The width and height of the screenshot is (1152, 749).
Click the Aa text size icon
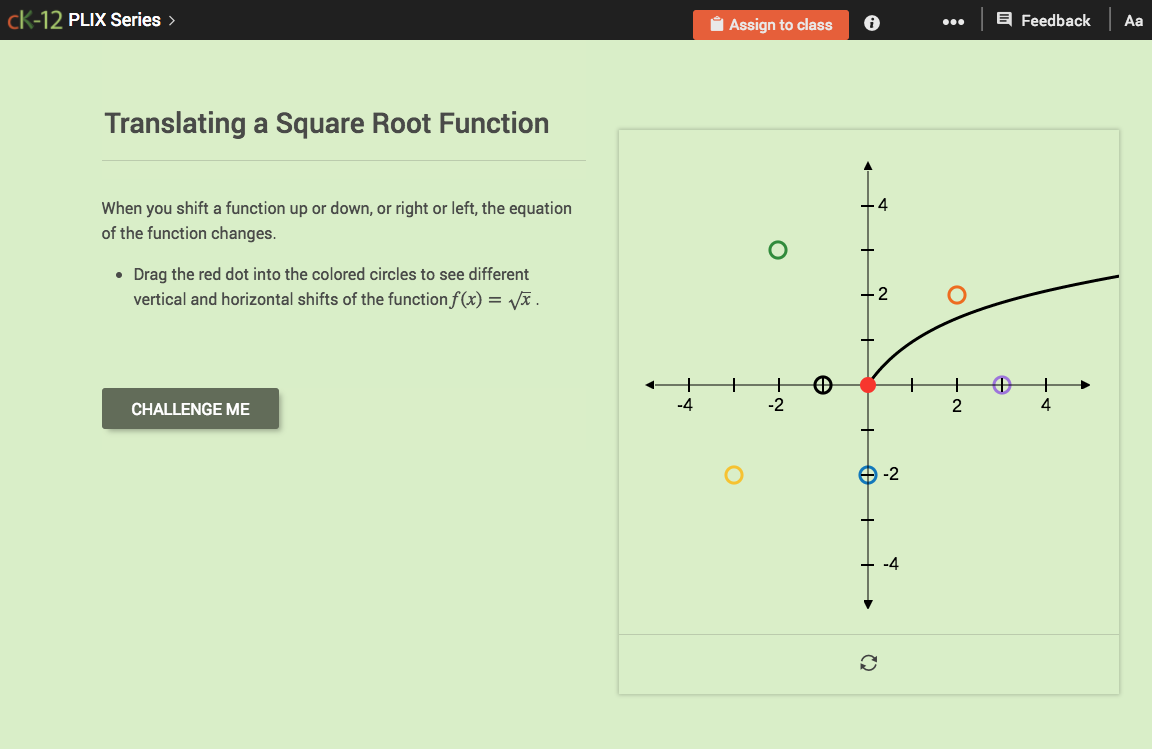[x=1133, y=20]
